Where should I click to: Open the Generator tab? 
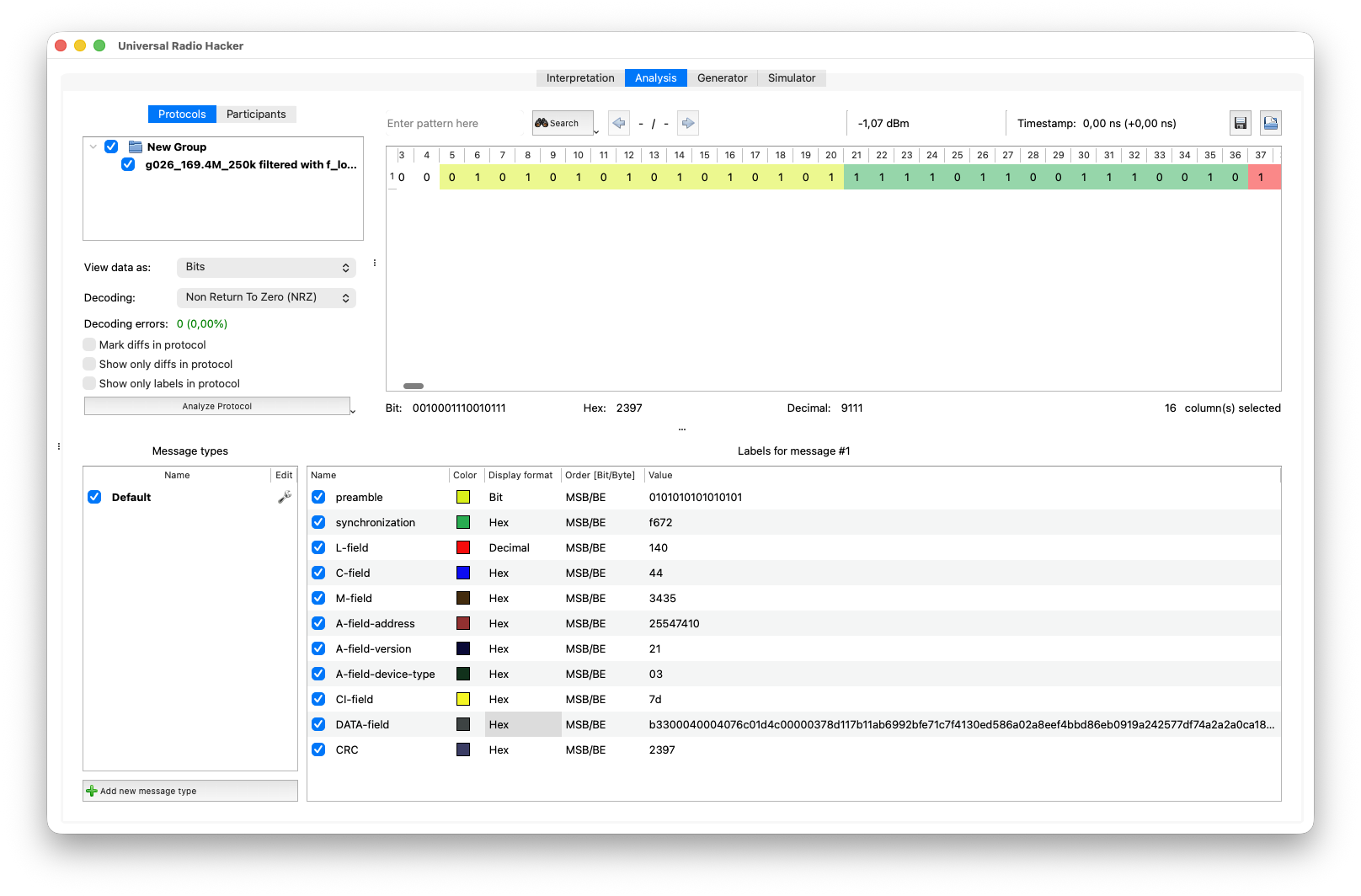coord(722,77)
